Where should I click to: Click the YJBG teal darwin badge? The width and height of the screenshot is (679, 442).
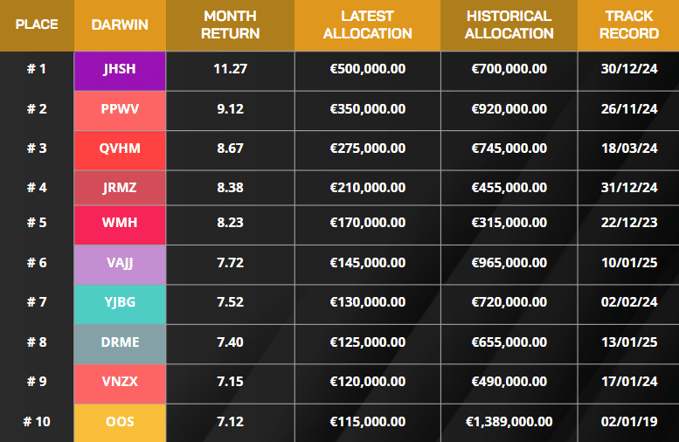(x=120, y=303)
